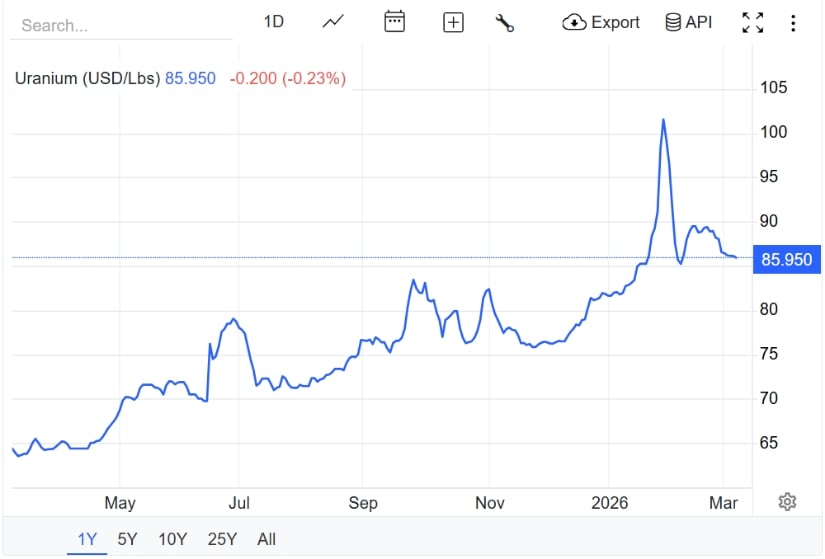Image resolution: width=825 pixels, height=559 pixels.
Task: Select the 1Y time range
Action: (87, 539)
